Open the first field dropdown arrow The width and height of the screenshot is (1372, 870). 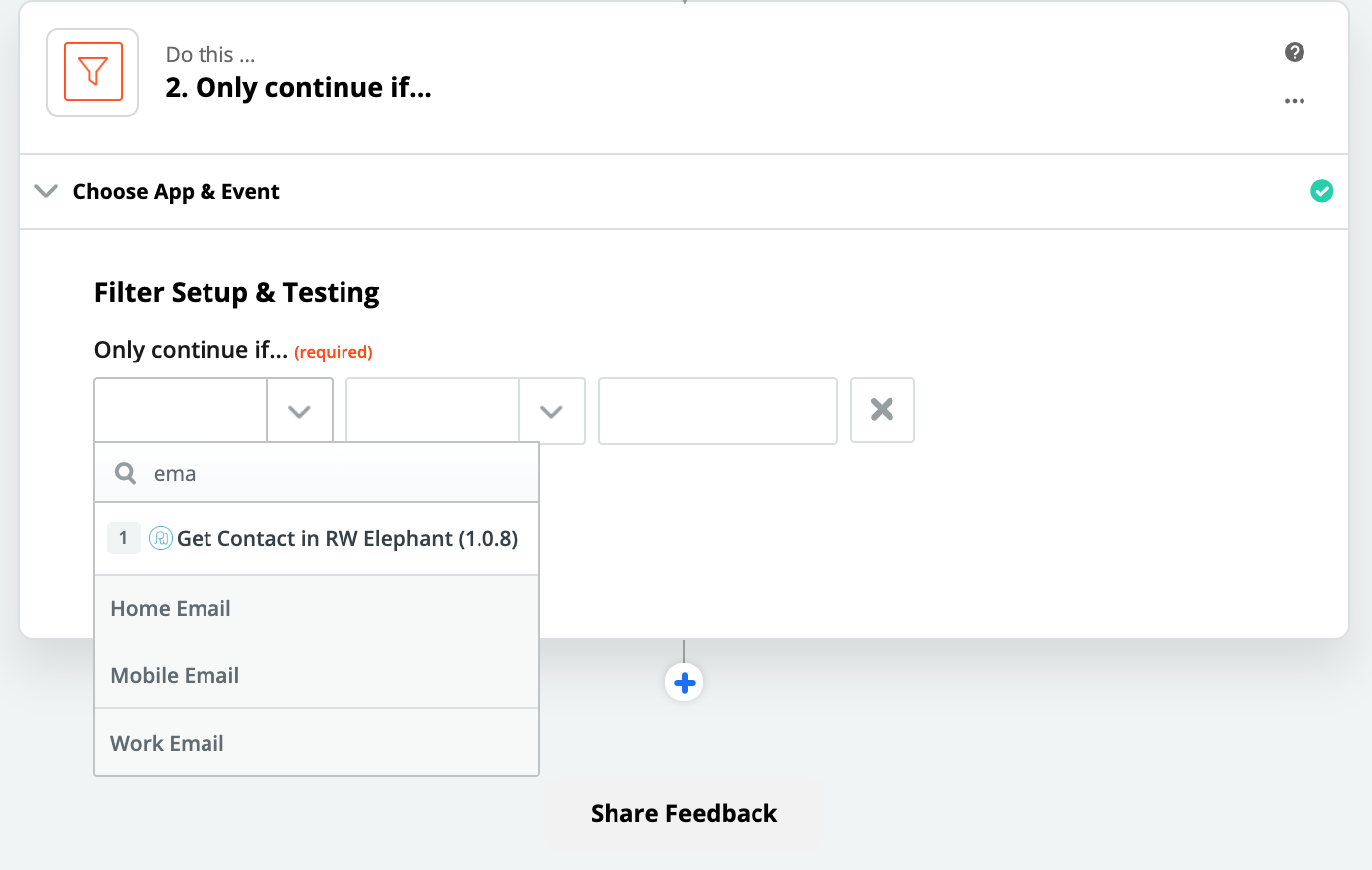(x=300, y=410)
